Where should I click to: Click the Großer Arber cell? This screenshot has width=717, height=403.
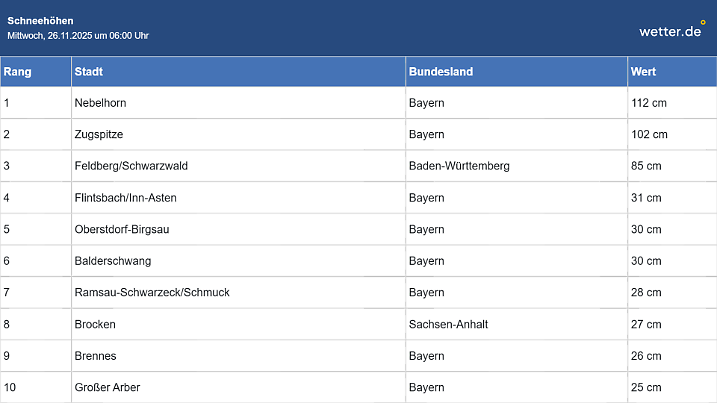pos(109,387)
